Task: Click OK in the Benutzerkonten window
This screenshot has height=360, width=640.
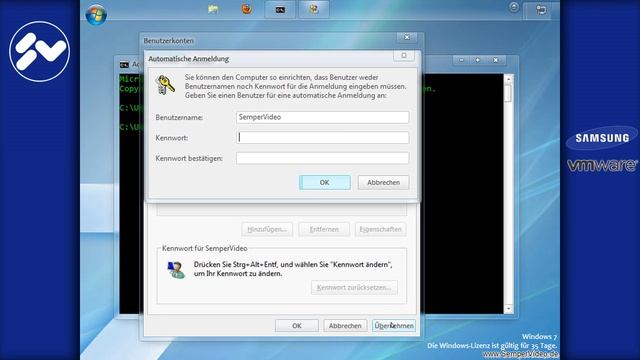Action: (x=297, y=326)
